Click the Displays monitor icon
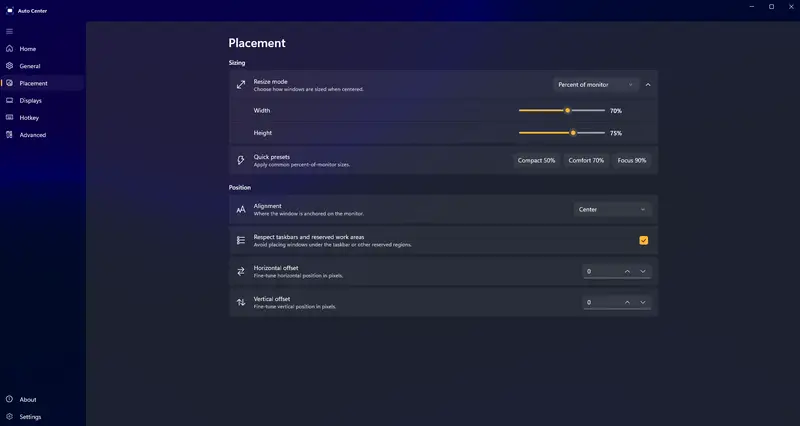This screenshot has width=800, height=426. click(9, 101)
